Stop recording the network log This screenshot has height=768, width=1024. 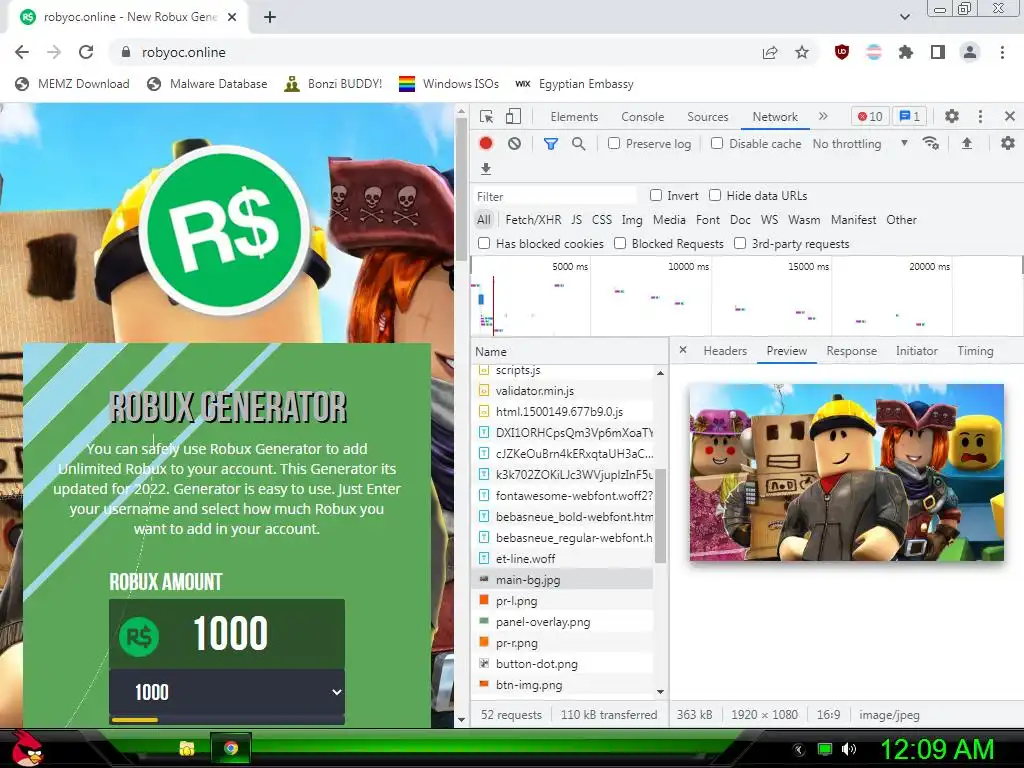(x=486, y=144)
